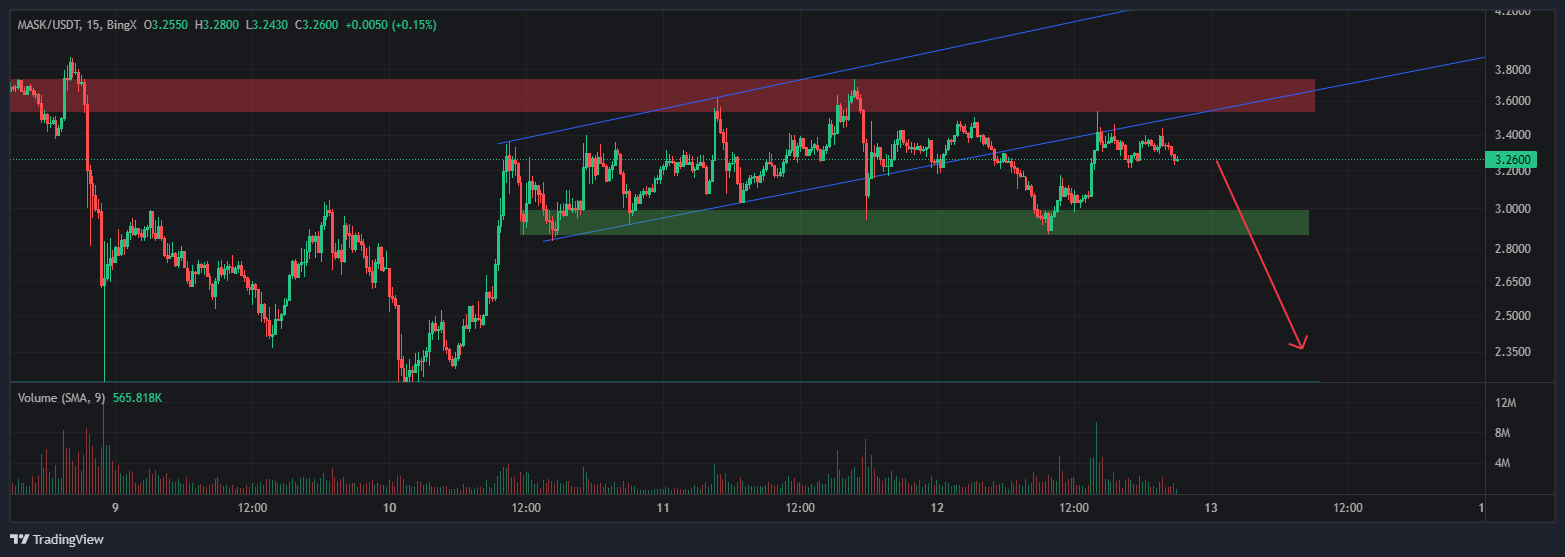Click the 12M volume axis label
This screenshot has height=557, width=1565.
pos(1505,403)
